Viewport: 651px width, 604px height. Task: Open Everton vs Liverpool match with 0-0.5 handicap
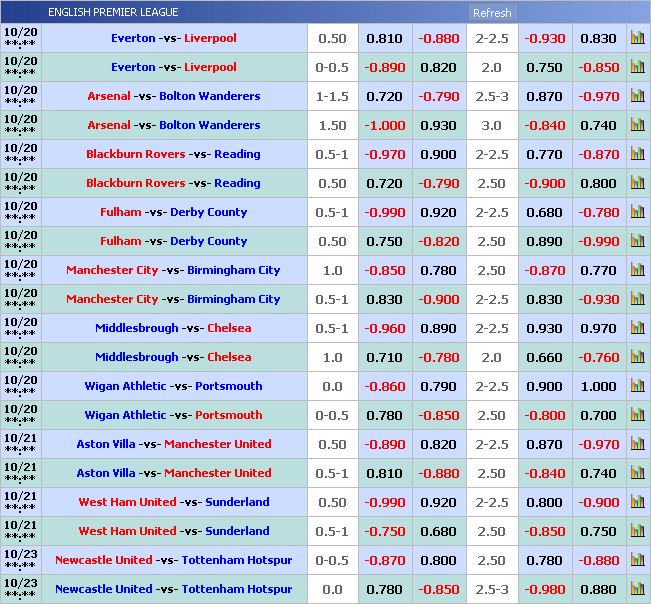click(x=174, y=67)
